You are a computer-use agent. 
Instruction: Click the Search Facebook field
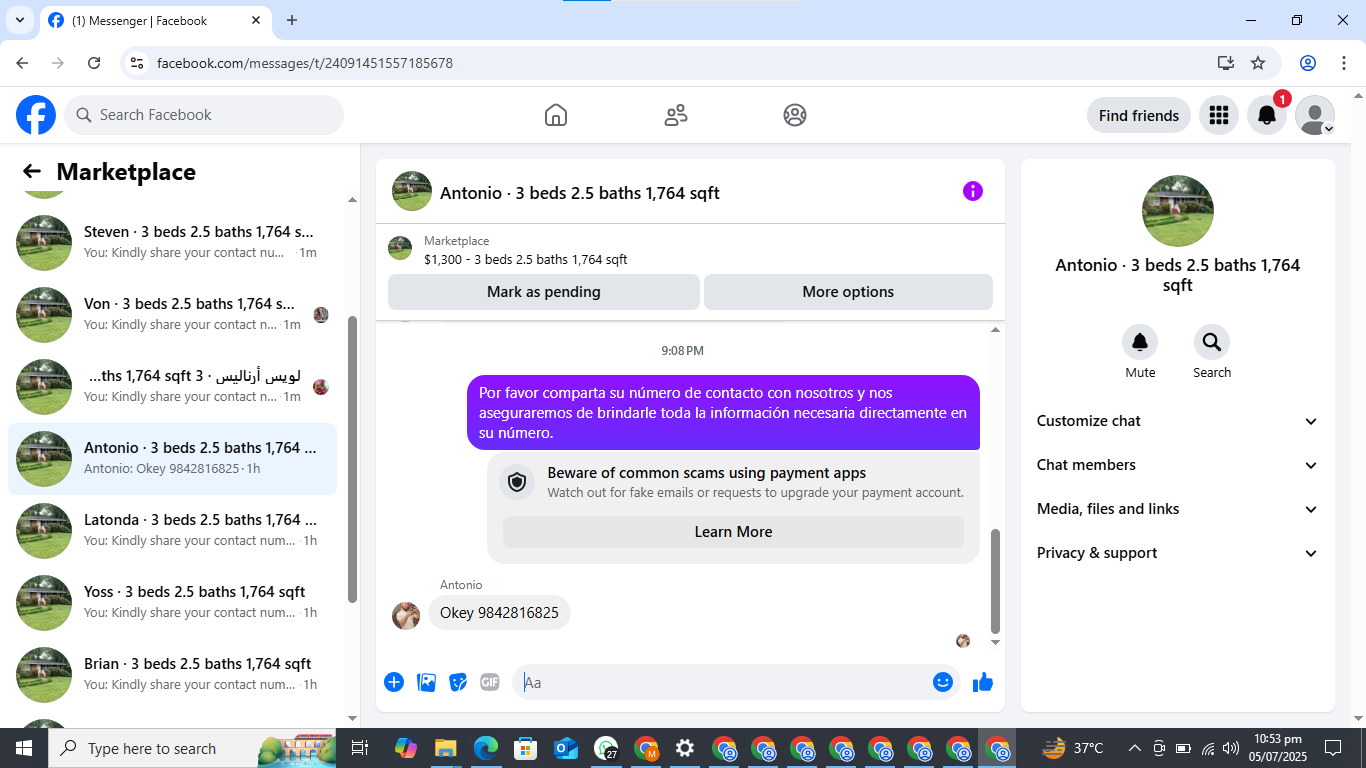point(204,115)
